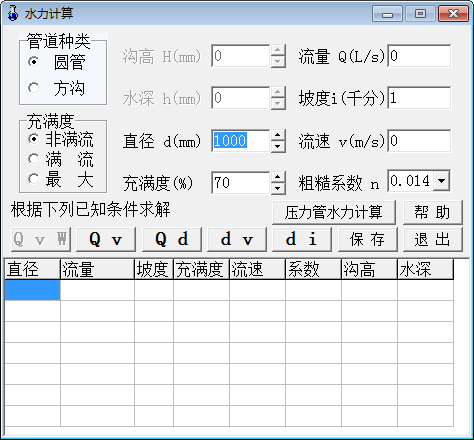474x440 pixels.
Task: Click the 直径 d(mm) input field
Action: tap(241, 141)
